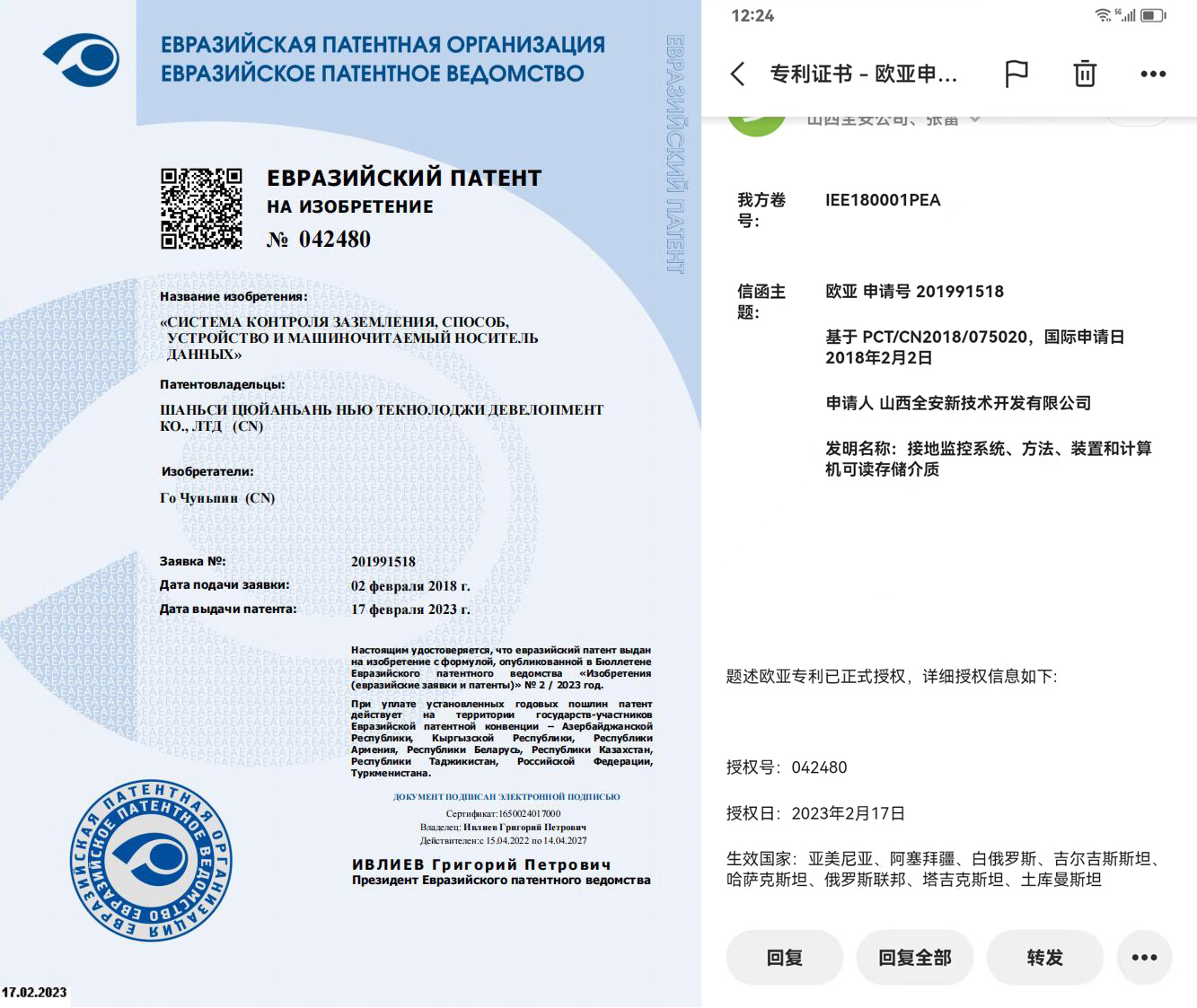Image resolution: width=1197 pixels, height=1008 pixels.
Task: Select 发明名称 invention title text
Action: click(988, 459)
